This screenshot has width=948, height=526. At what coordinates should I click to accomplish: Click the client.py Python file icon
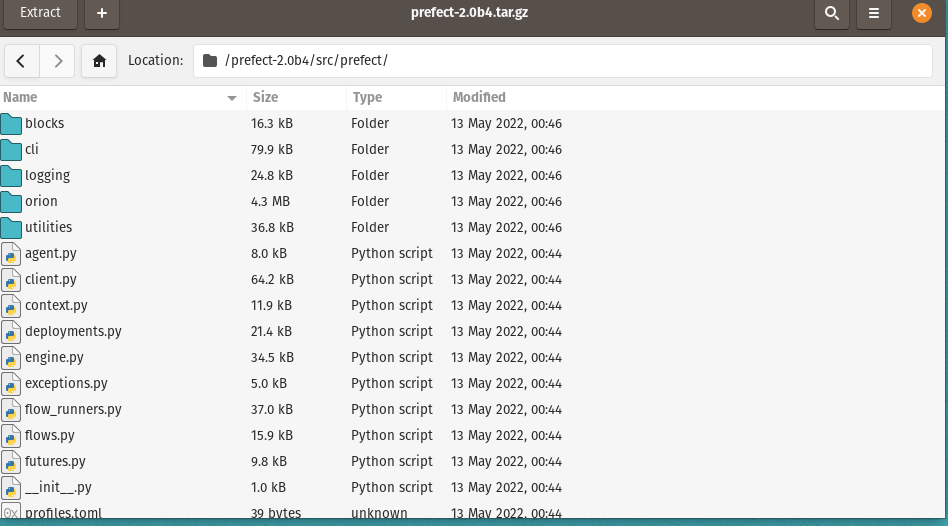point(11,280)
